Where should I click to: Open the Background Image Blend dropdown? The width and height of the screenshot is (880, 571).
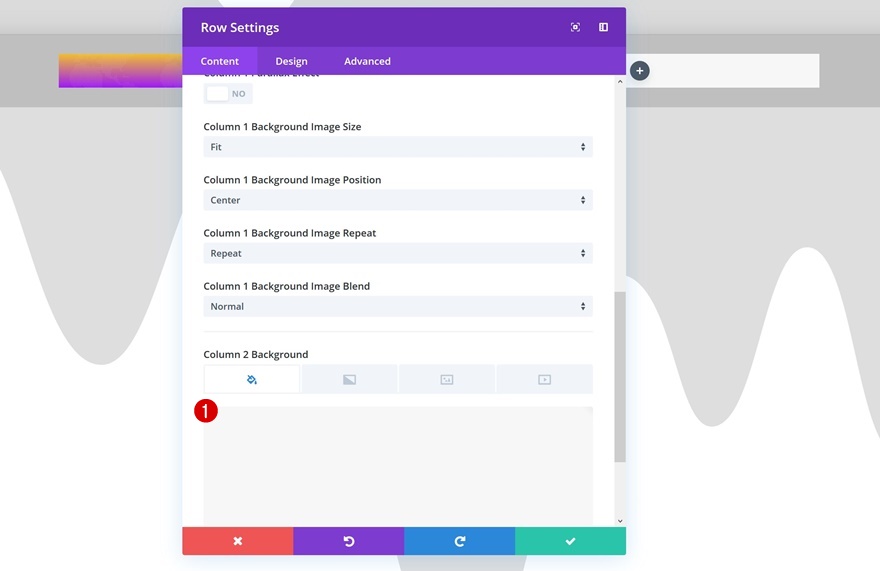tap(398, 307)
